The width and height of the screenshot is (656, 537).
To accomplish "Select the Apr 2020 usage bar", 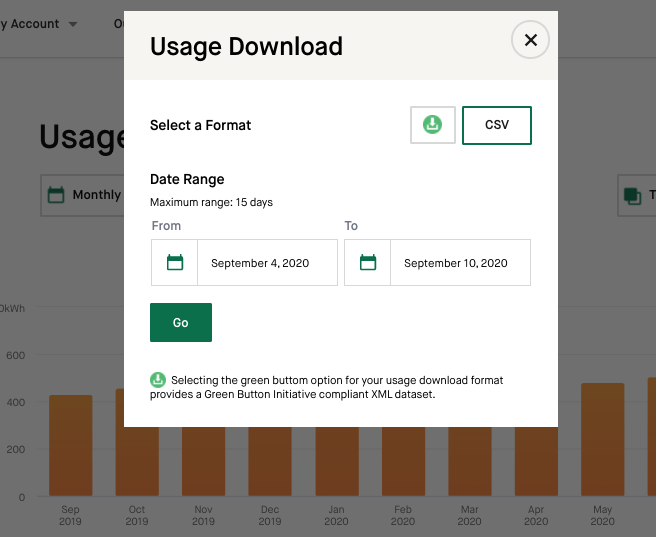I will (536, 462).
